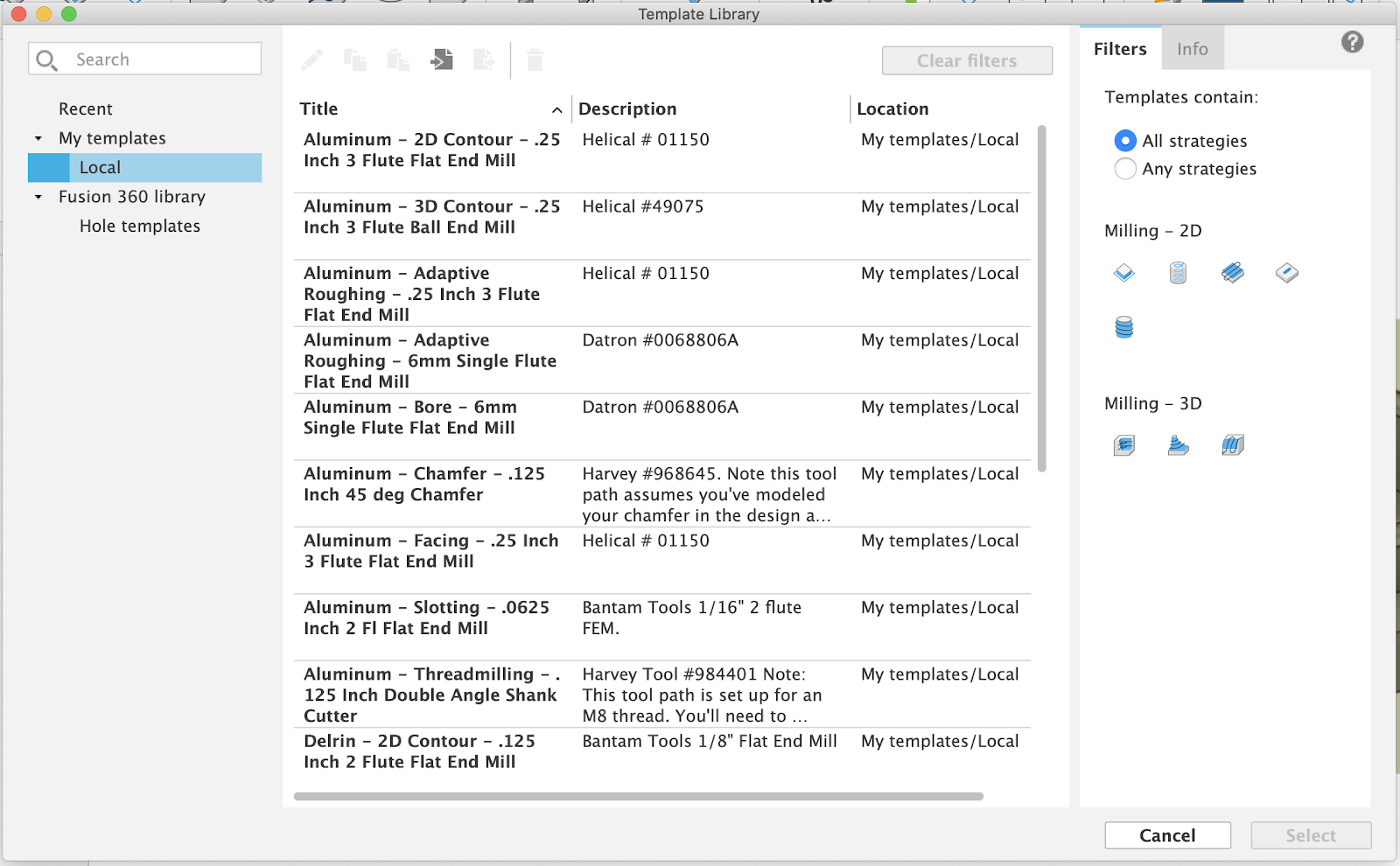
Task: Switch to the Filters tab
Action: (x=1120, y=49)
